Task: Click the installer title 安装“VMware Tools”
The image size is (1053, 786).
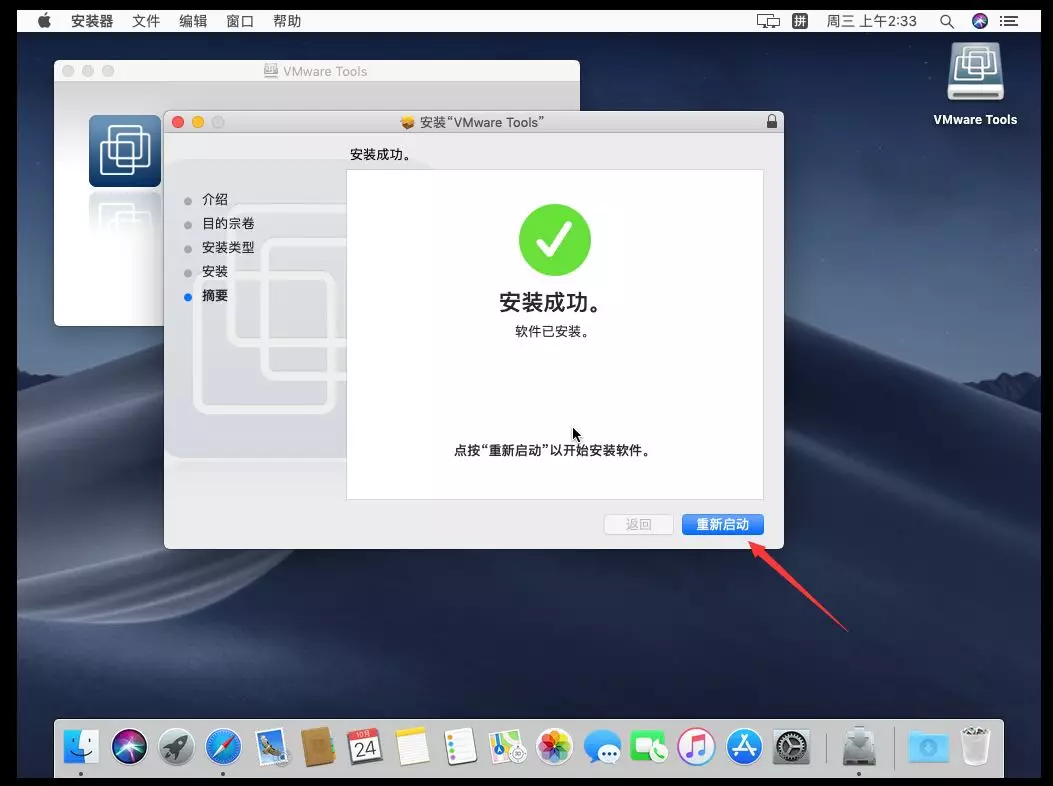Action: 482,122
